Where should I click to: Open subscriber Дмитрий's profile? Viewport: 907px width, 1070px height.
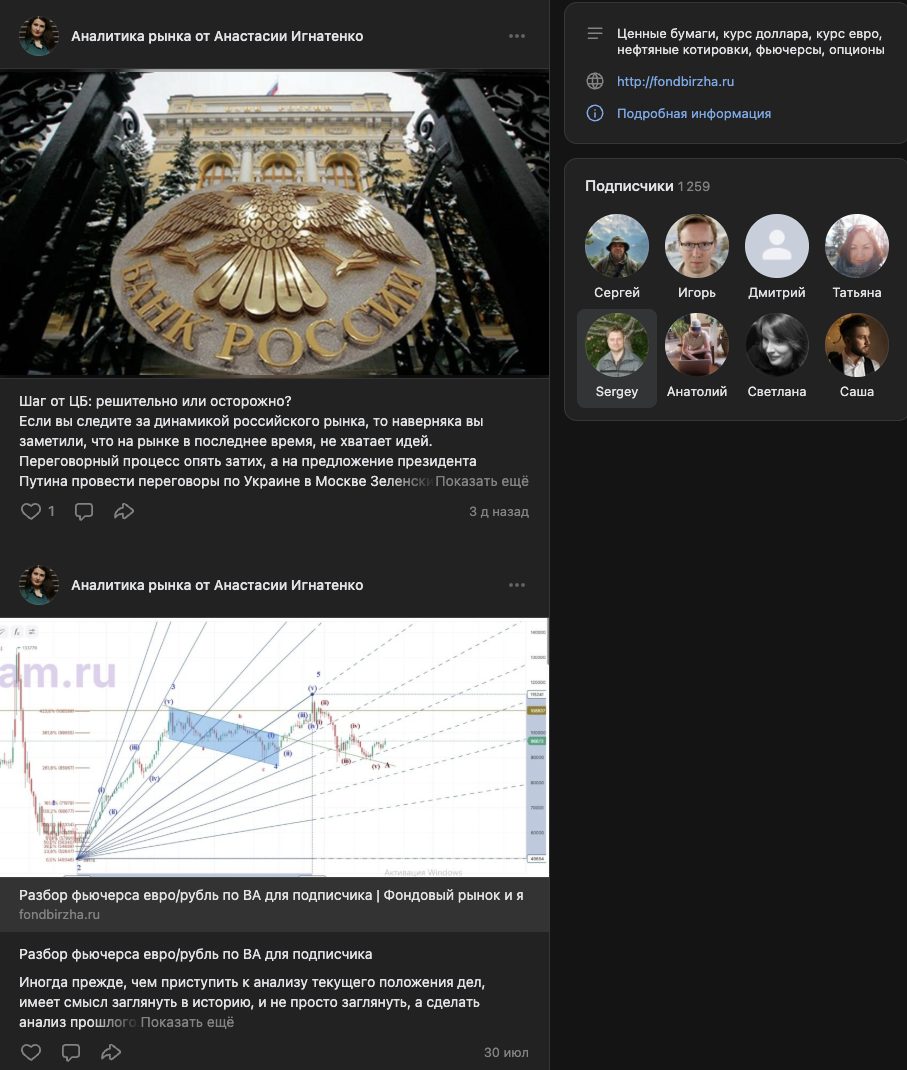(x=777, y=258)
